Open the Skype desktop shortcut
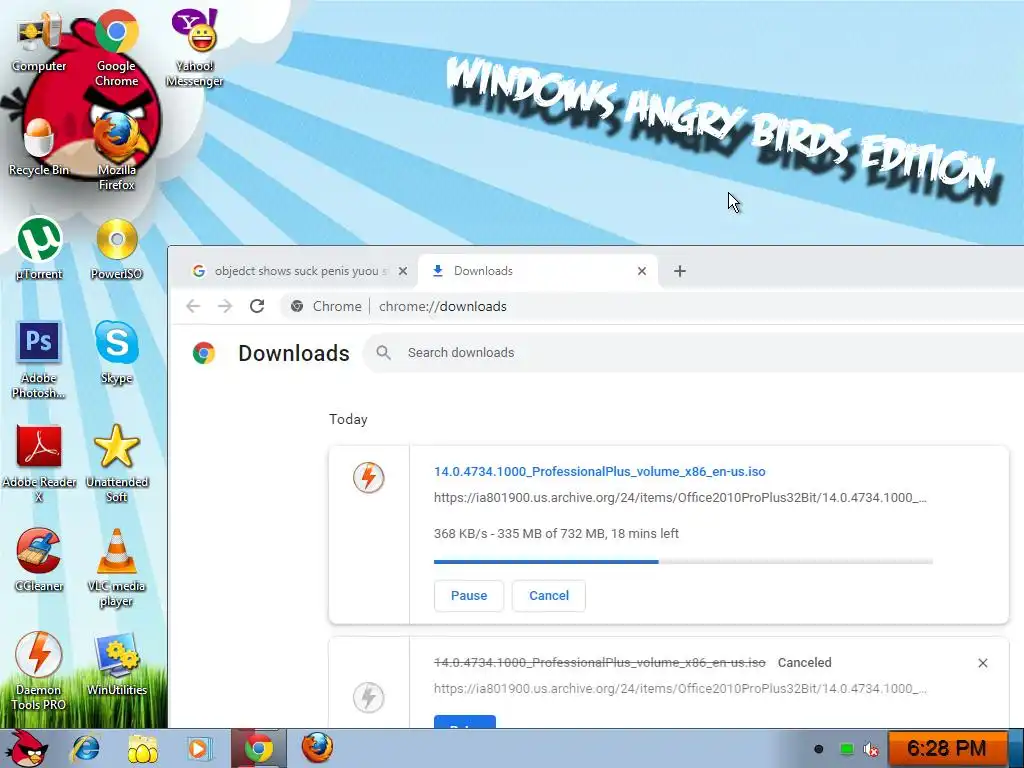 [x=116, y=353]
